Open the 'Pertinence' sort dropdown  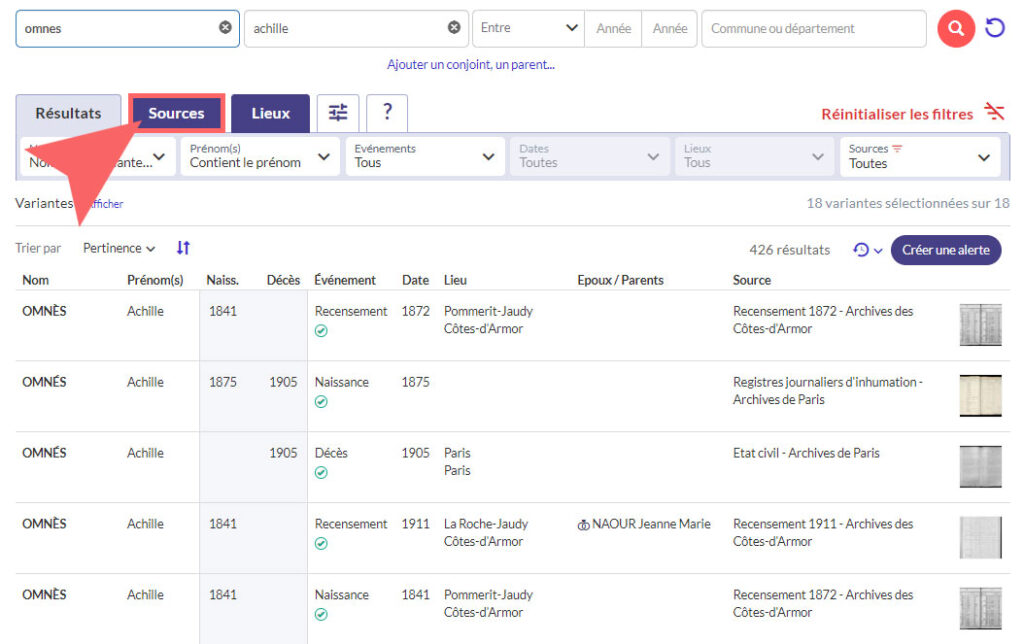tap(119, 248)
